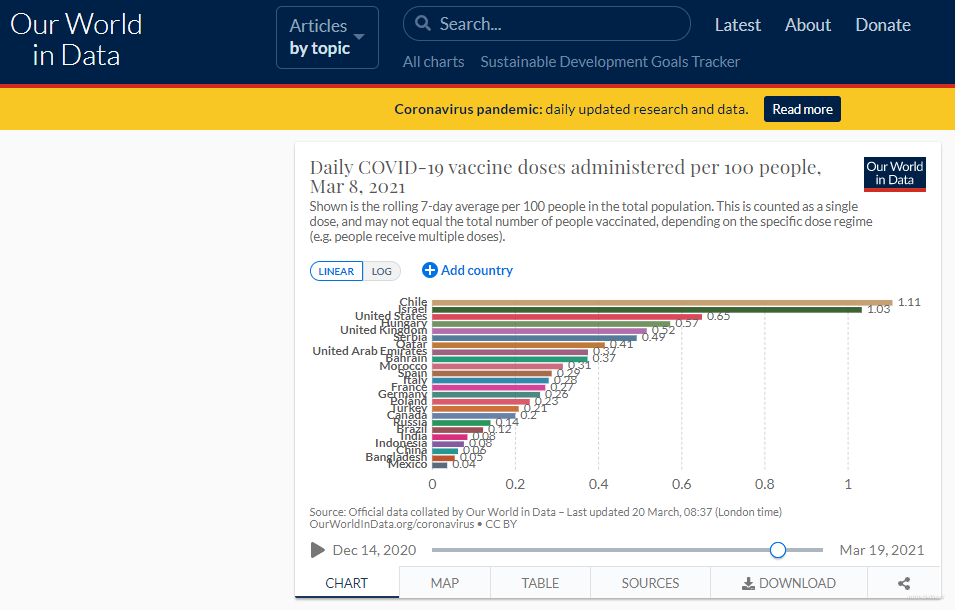Click the OurWorldInData.org/coronavirus text
955x610 pixels.
(x=392, y=524)
